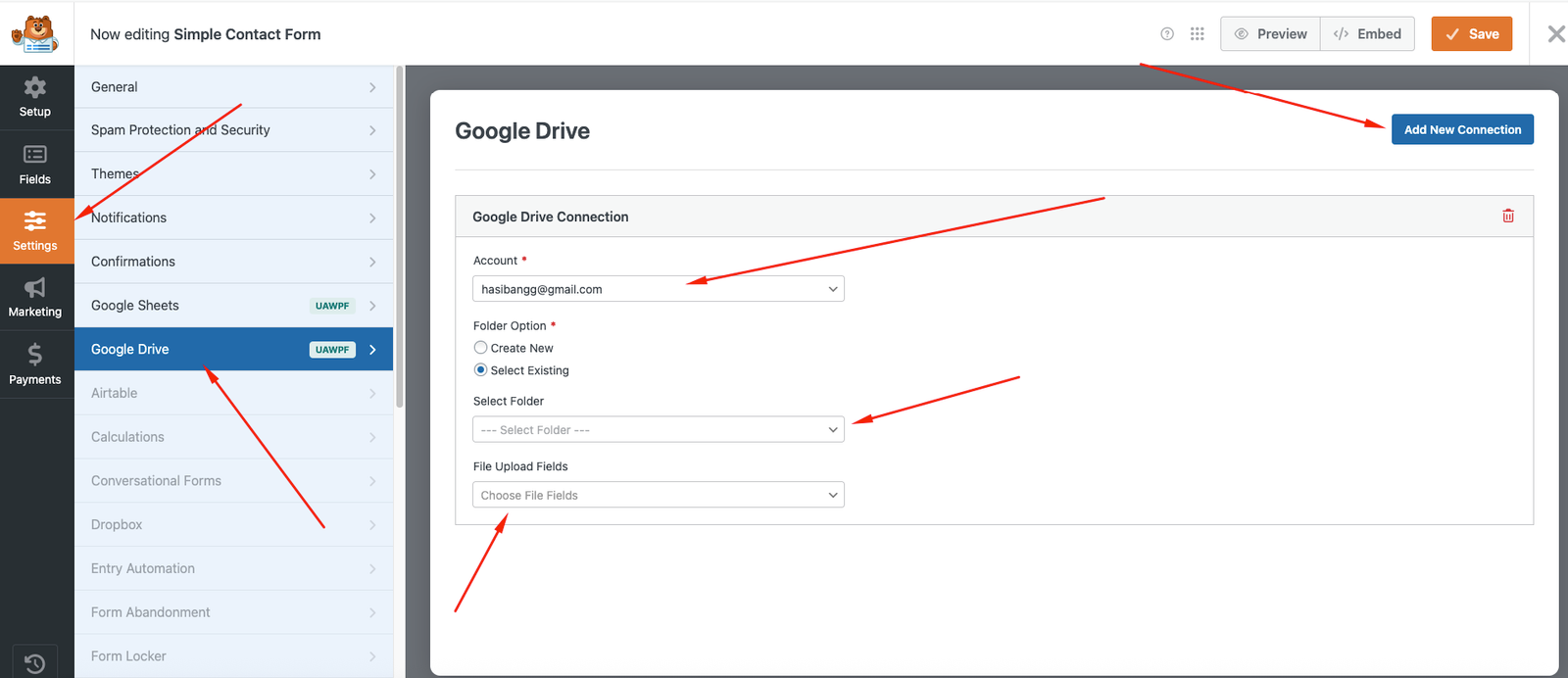Open the apps grid icon

click(1197, 34)
